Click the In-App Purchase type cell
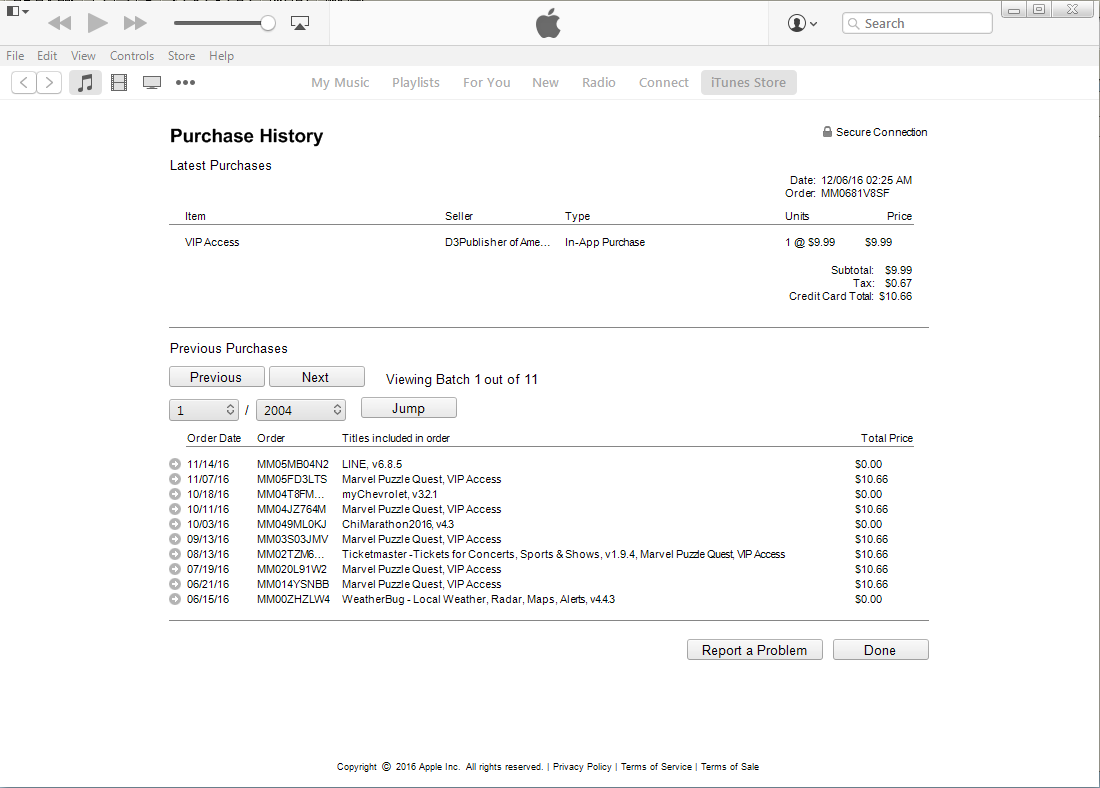Image resolution: width=1100 pixels, height=788 pixels. [x=605, y=242]
